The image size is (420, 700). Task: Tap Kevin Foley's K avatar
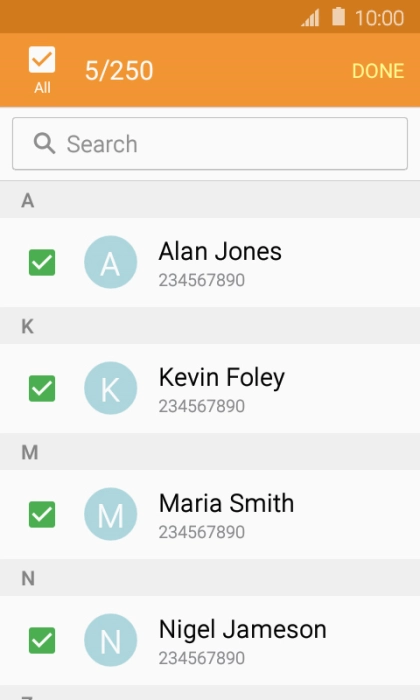coord(111,388)
